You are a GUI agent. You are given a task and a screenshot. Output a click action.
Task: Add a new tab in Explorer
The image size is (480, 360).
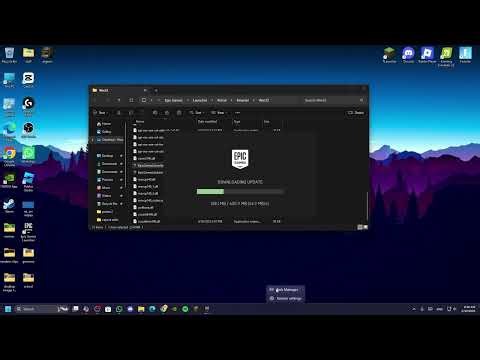[156, 90]
